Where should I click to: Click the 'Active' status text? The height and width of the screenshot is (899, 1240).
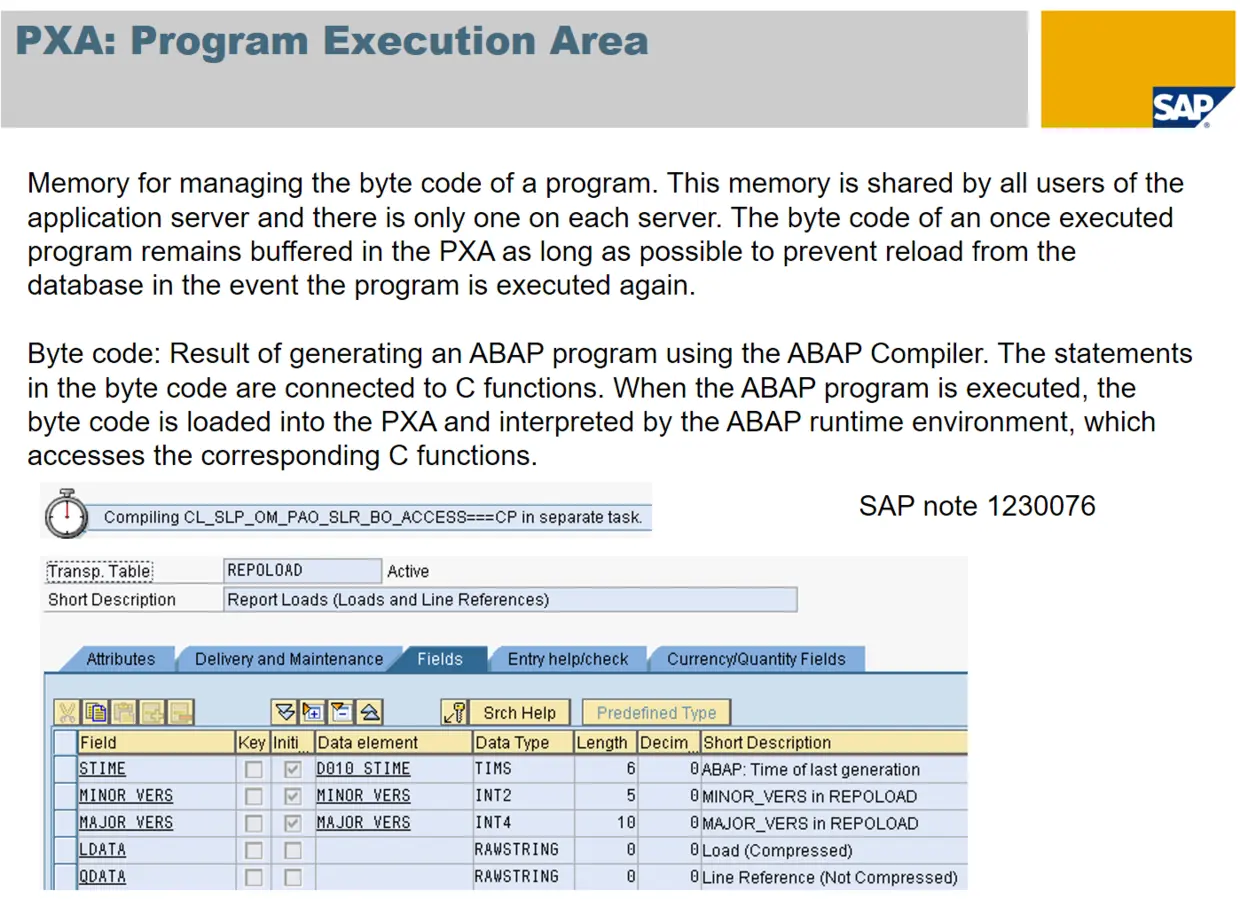click(408, 571)
